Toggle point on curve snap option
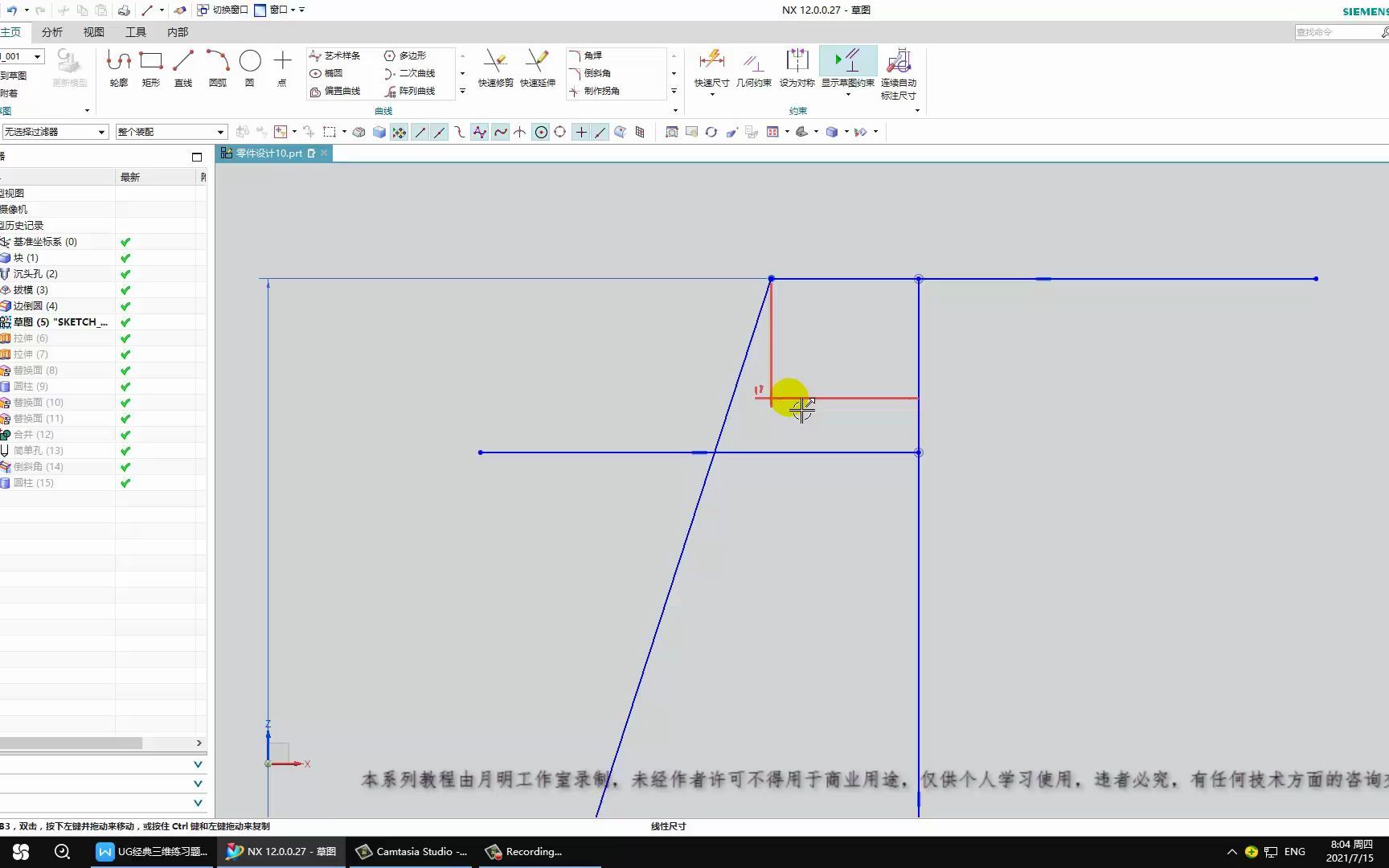Image resolution: width=1389 pixels, height=868 pixels. pos(600,133)
